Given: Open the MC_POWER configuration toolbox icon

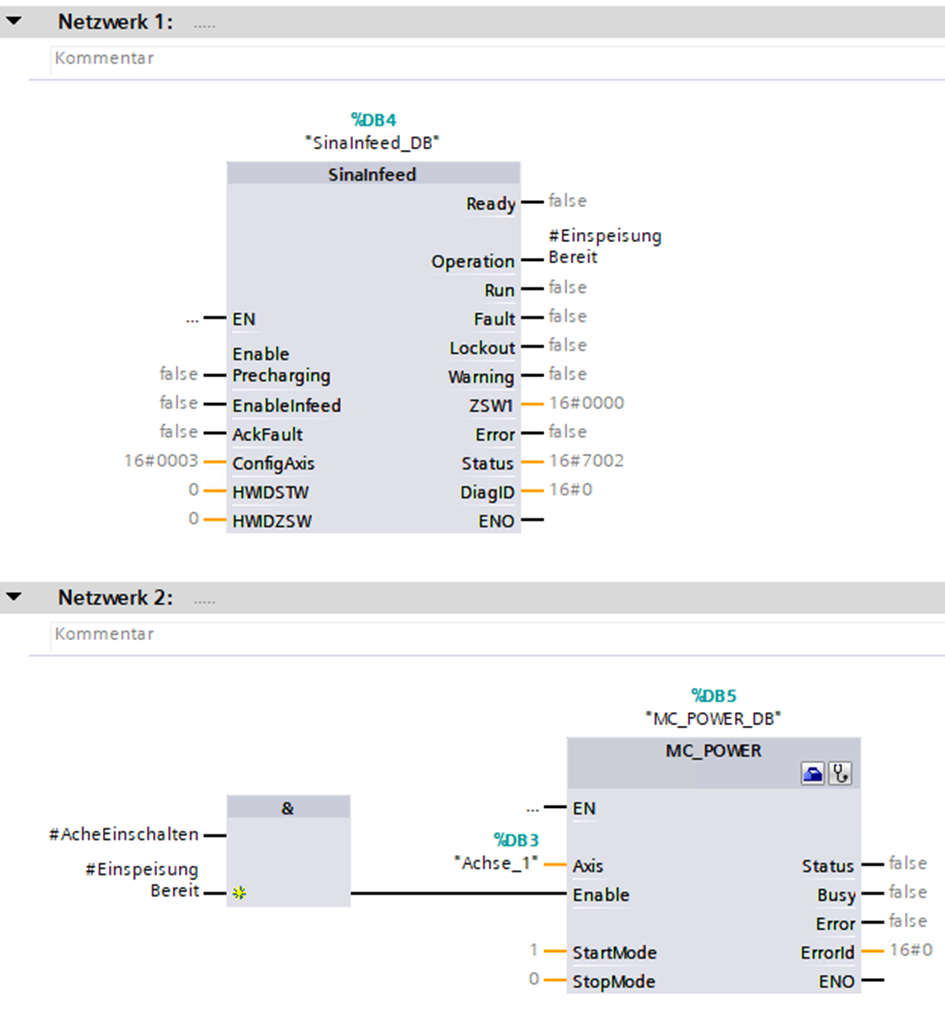Looking at the screenshot, I should 812,774.
